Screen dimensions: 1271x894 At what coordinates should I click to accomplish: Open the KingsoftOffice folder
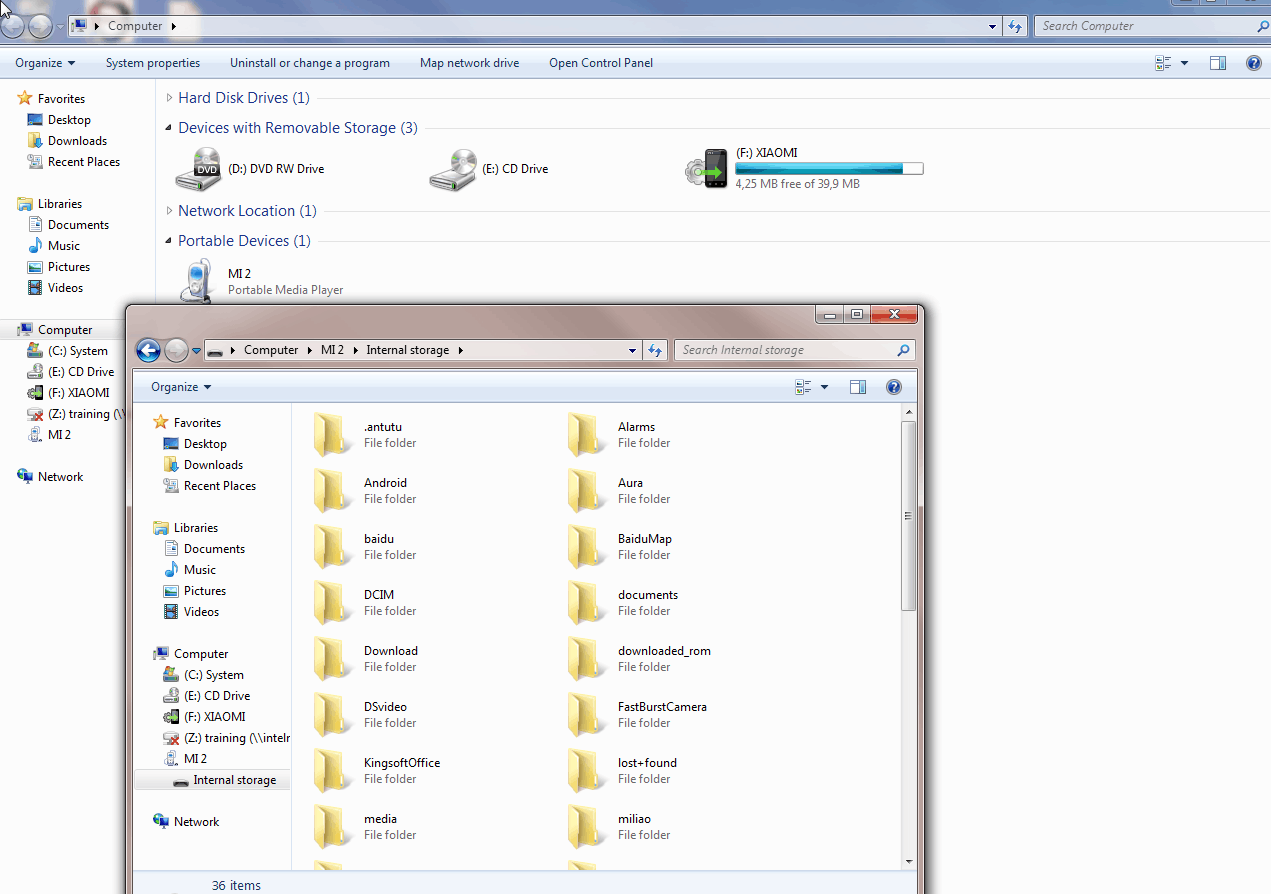pos(333,771)
